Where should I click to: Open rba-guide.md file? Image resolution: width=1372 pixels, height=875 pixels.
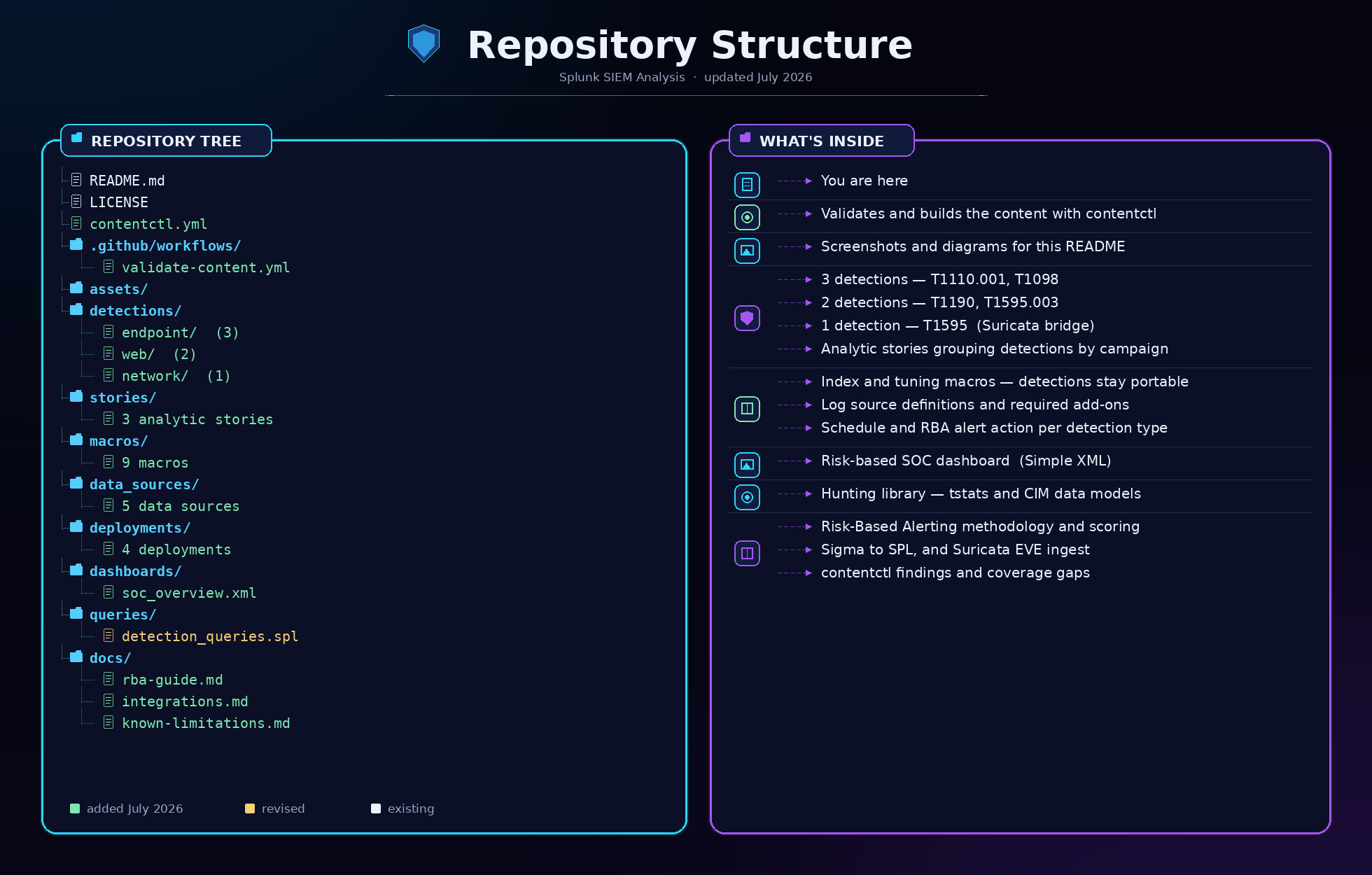pos(172,680)
